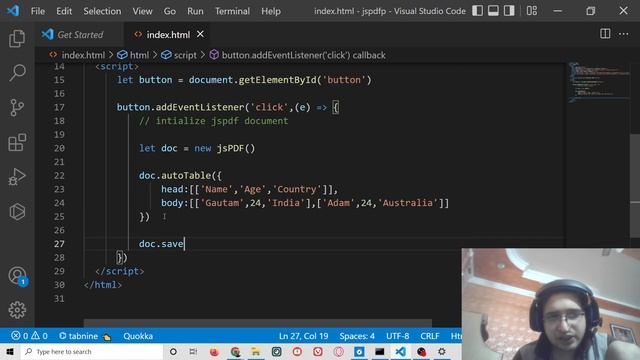Screen dimensions: 640x360
Task: Open the hexagon play icon view in activity bar
Action: pyautogui.click(x=17, y=211)
